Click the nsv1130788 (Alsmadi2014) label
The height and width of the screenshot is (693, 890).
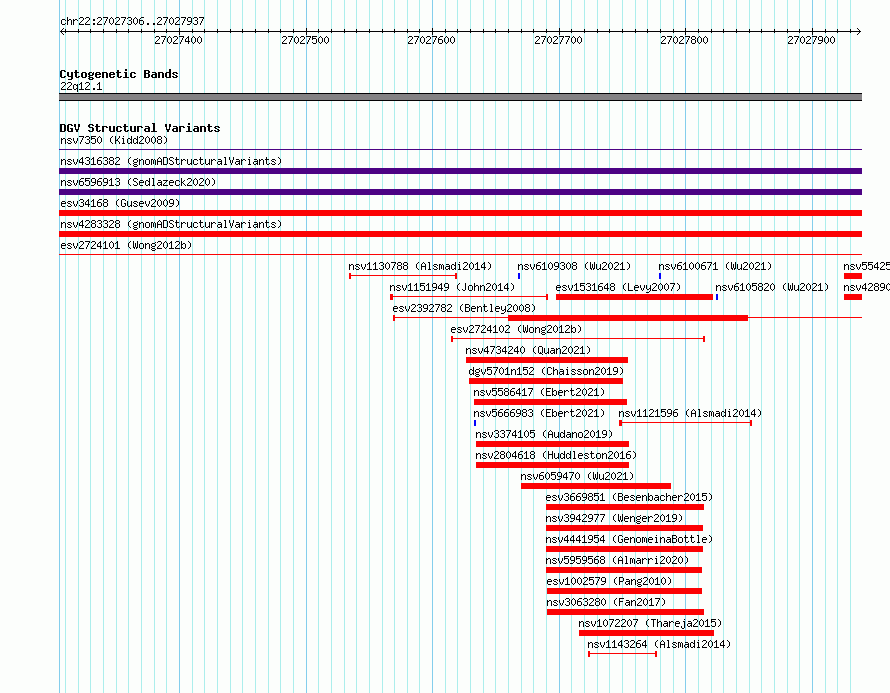(420, 266)
